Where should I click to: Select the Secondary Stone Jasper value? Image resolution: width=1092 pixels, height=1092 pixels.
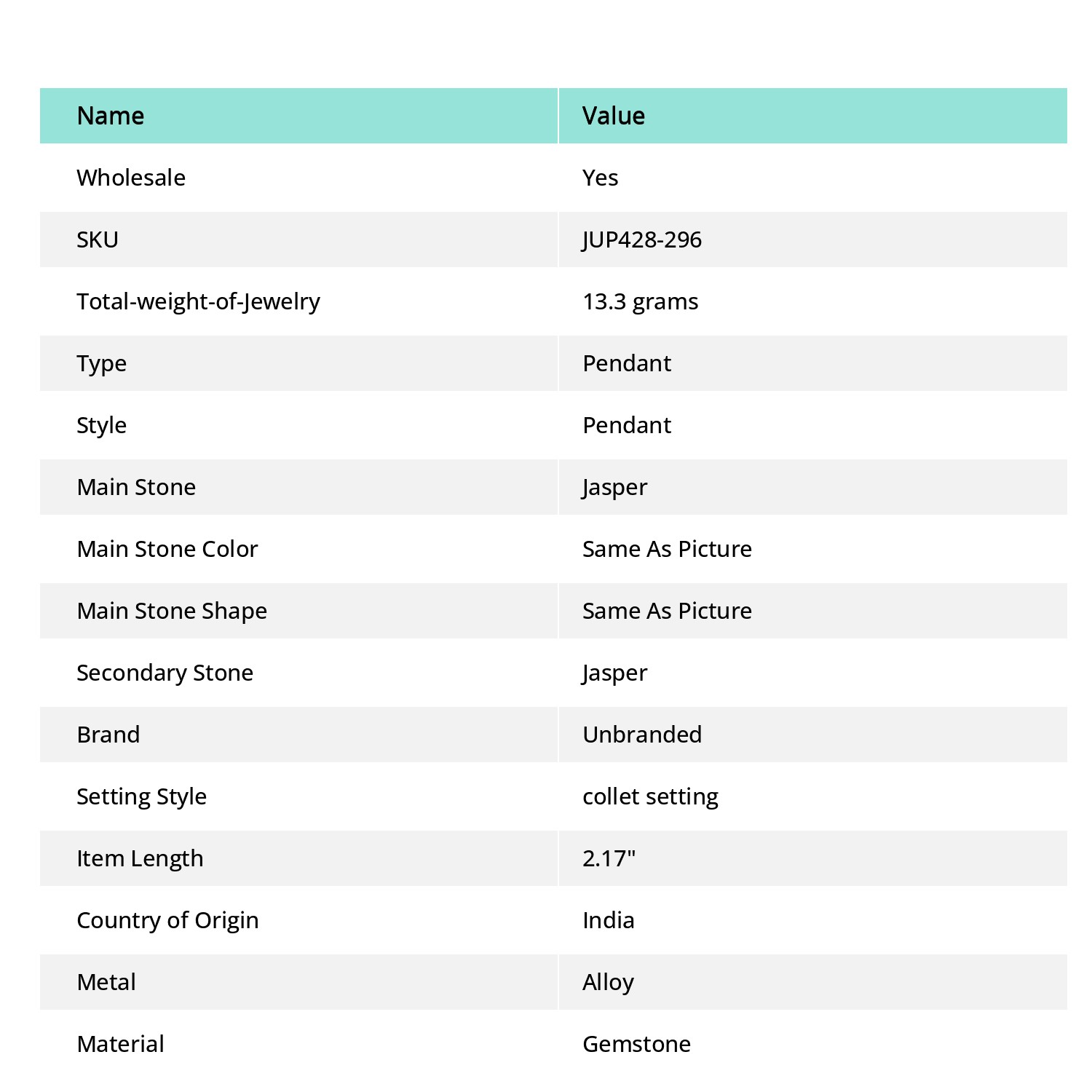614,673
